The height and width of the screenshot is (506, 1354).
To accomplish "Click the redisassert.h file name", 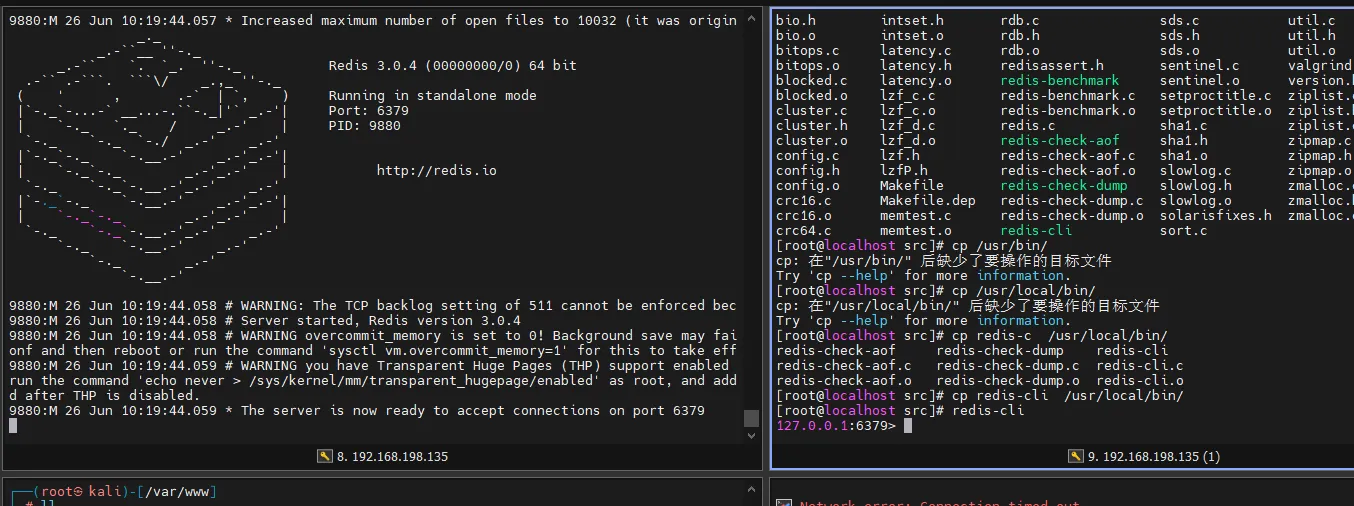I will click(1052, 66).
